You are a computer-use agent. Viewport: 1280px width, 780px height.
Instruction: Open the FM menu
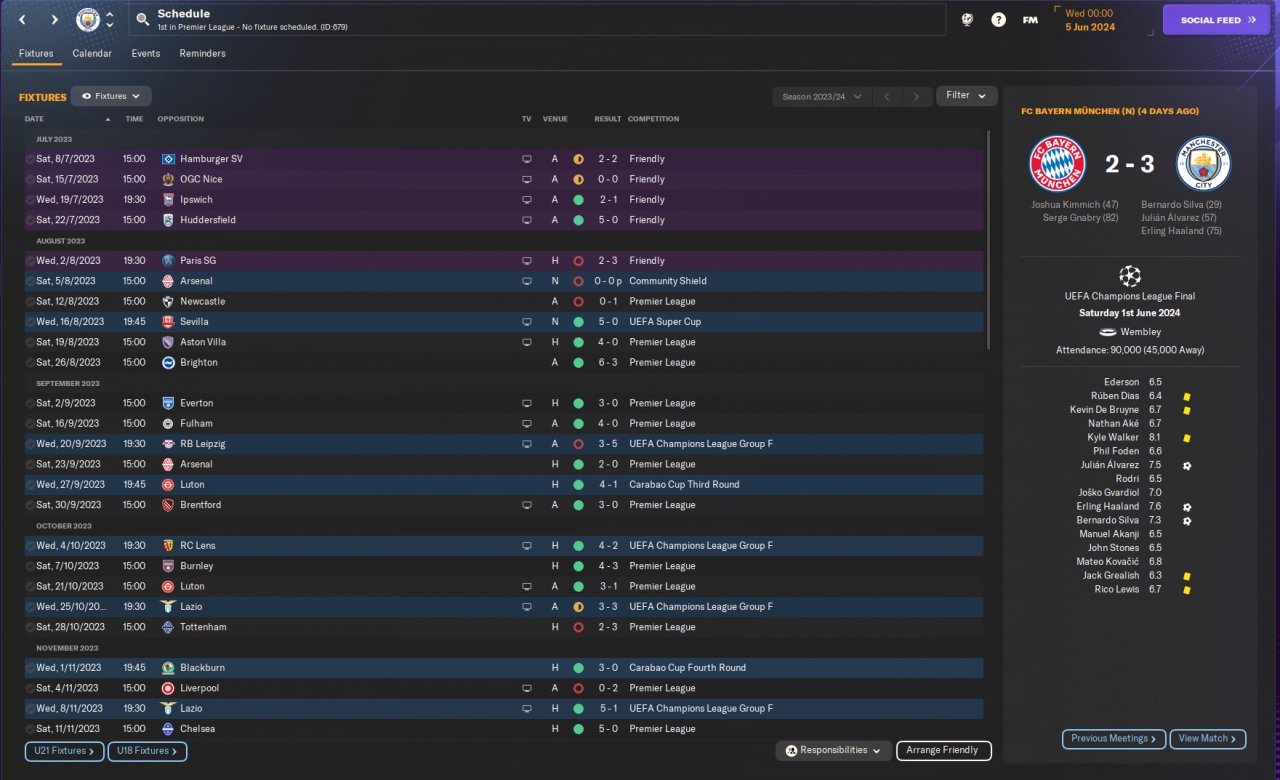[1030, 20]
